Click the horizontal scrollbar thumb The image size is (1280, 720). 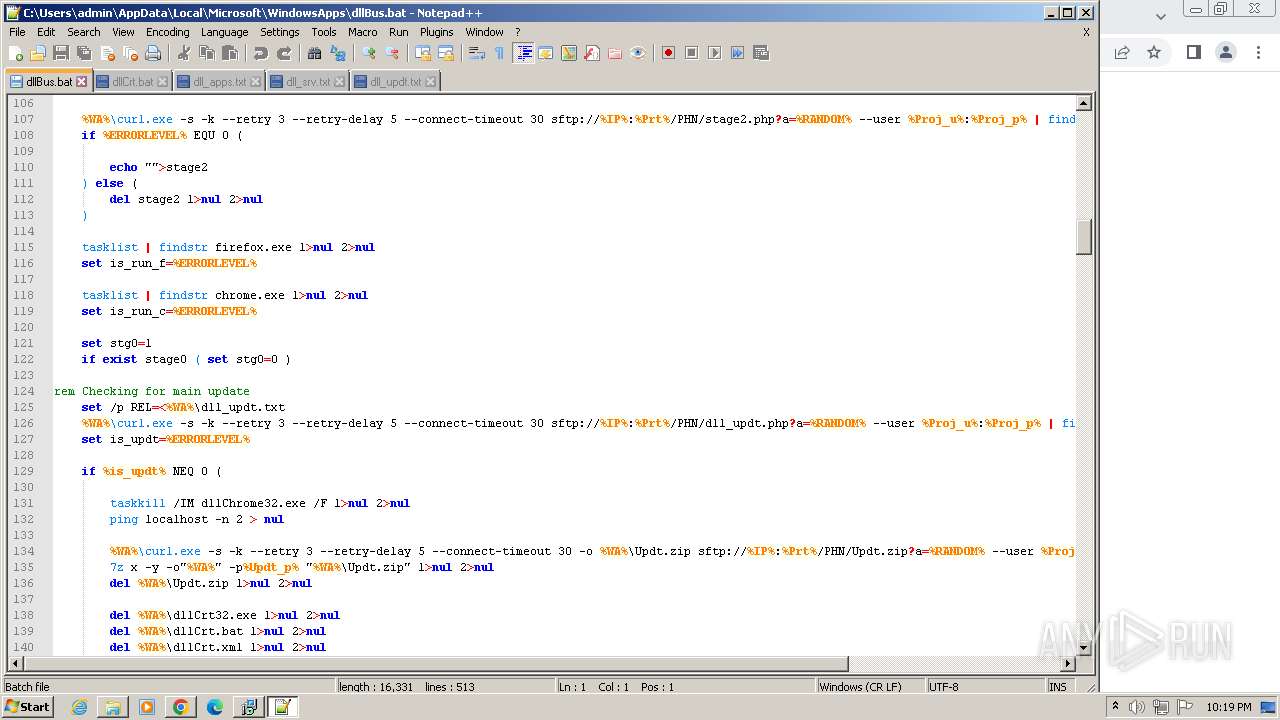point(435,664)
